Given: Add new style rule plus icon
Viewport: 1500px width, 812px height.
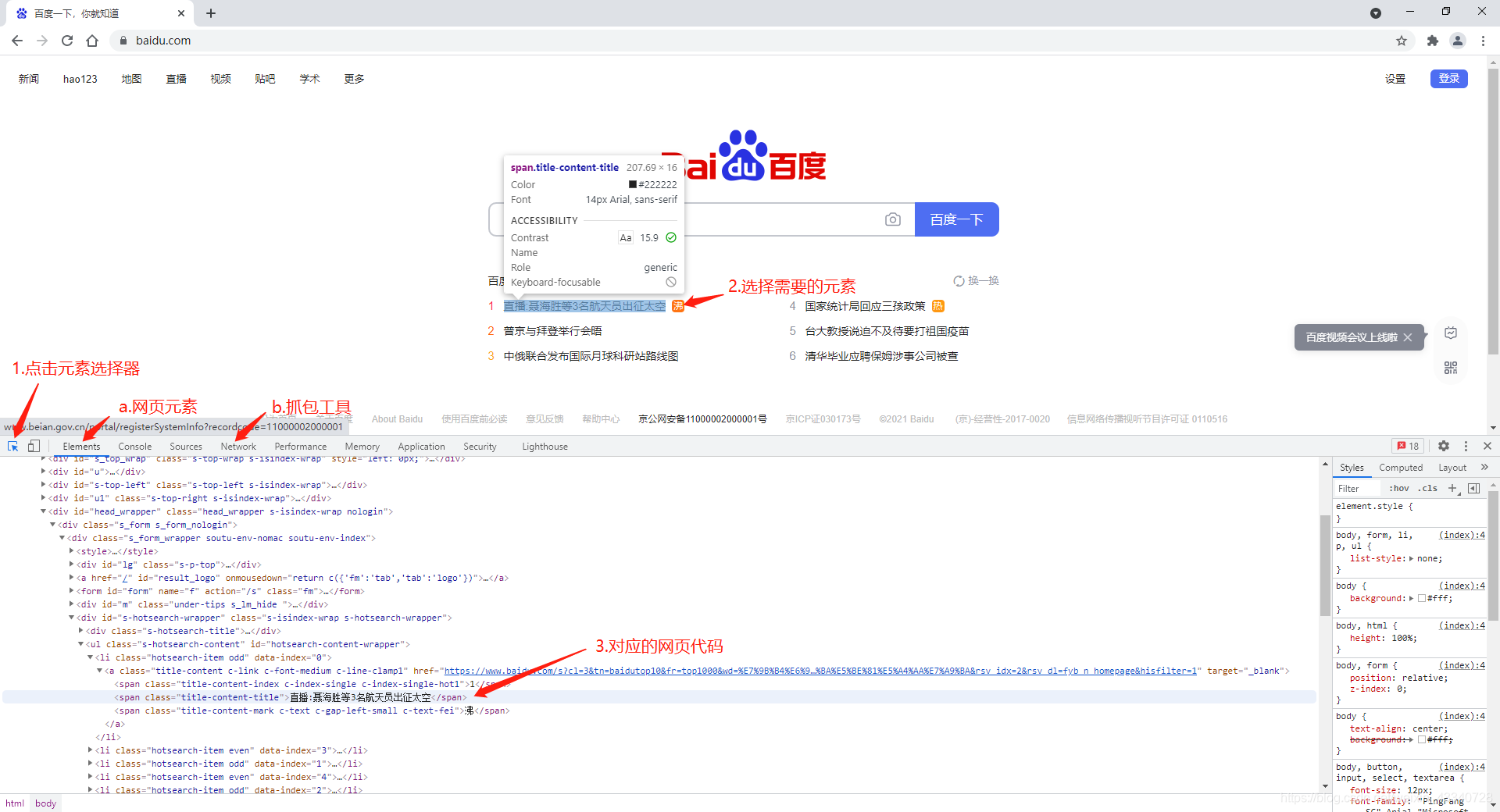Looking at the screenshot, I should [x=1453, y=488].
